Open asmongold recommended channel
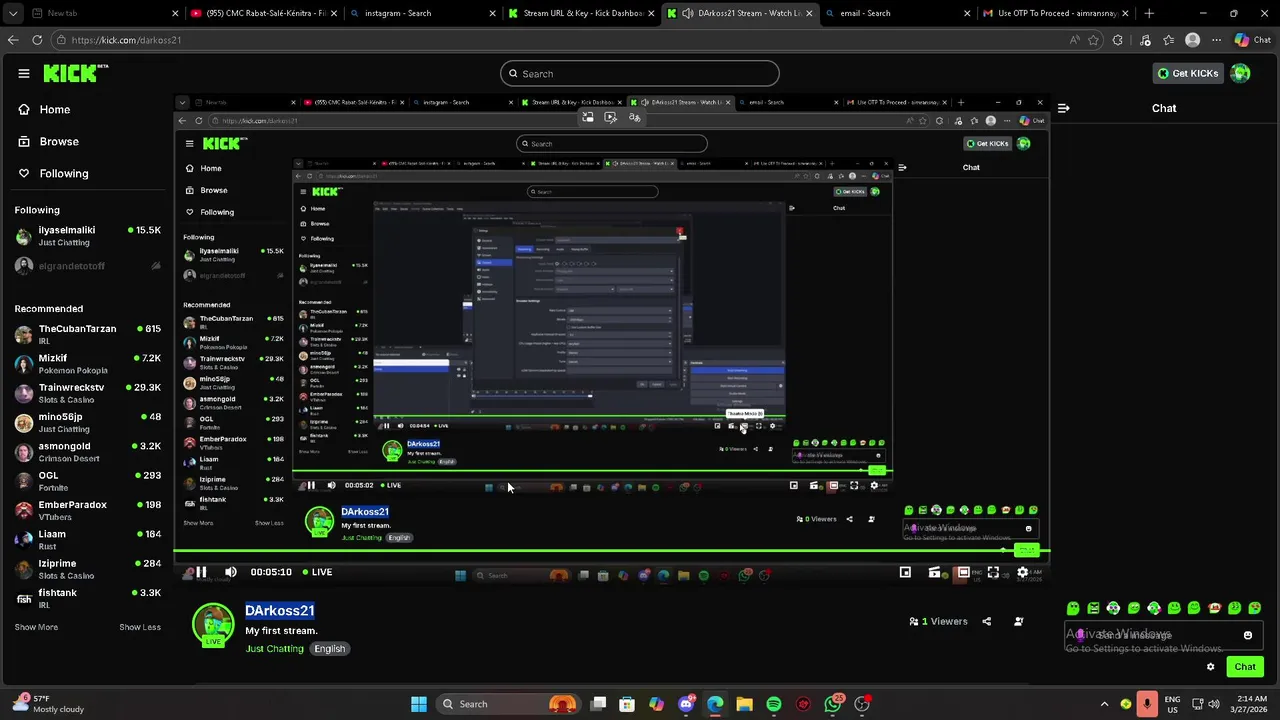 click(x=88, y=452)
